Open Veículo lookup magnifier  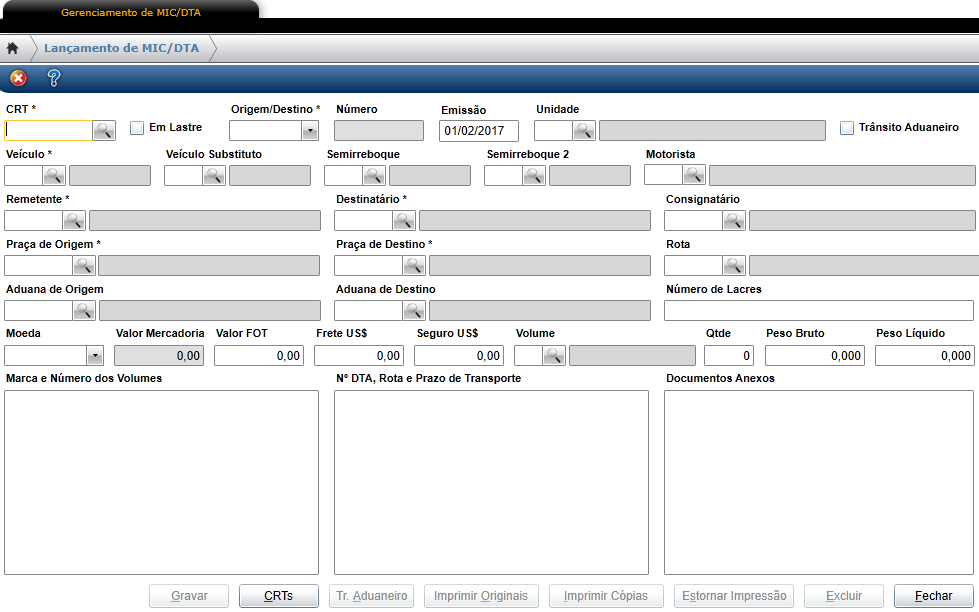pos(54,175)
